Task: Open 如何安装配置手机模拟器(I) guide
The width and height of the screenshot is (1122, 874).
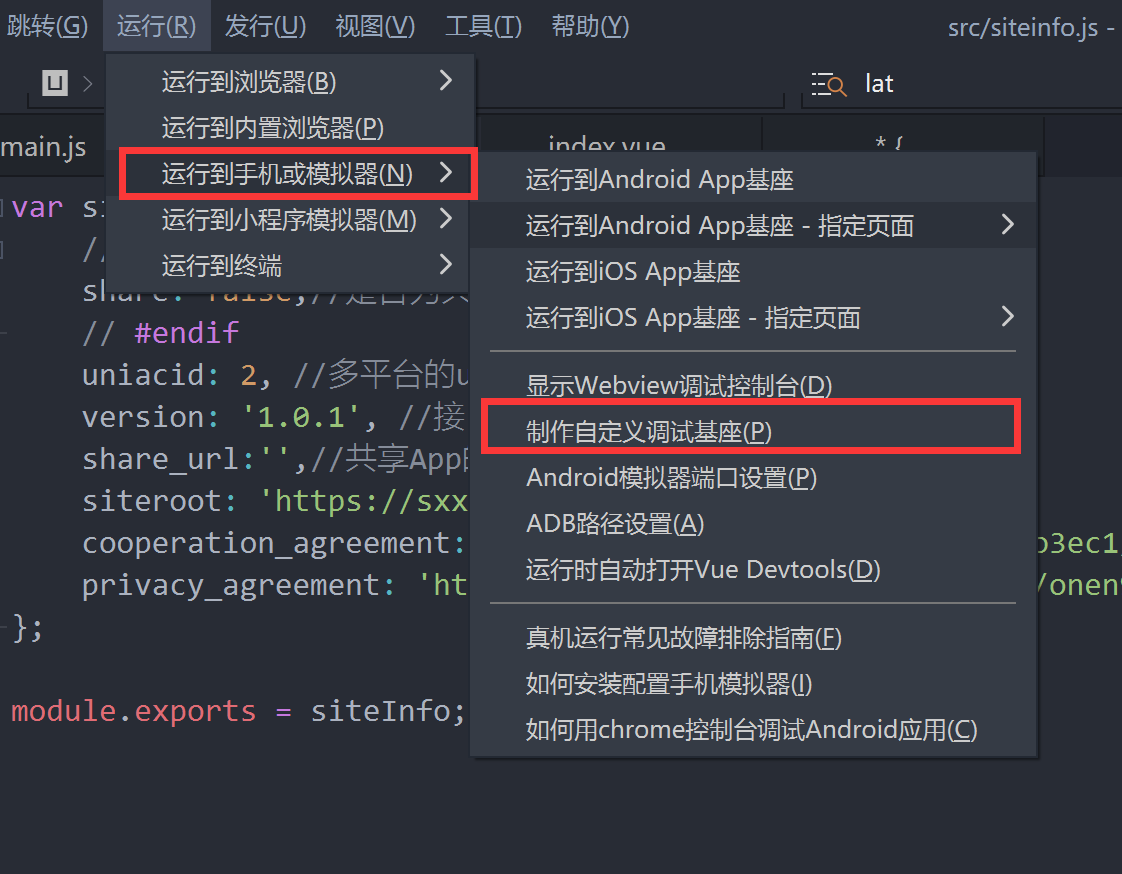Action: (x=669, y=684)
